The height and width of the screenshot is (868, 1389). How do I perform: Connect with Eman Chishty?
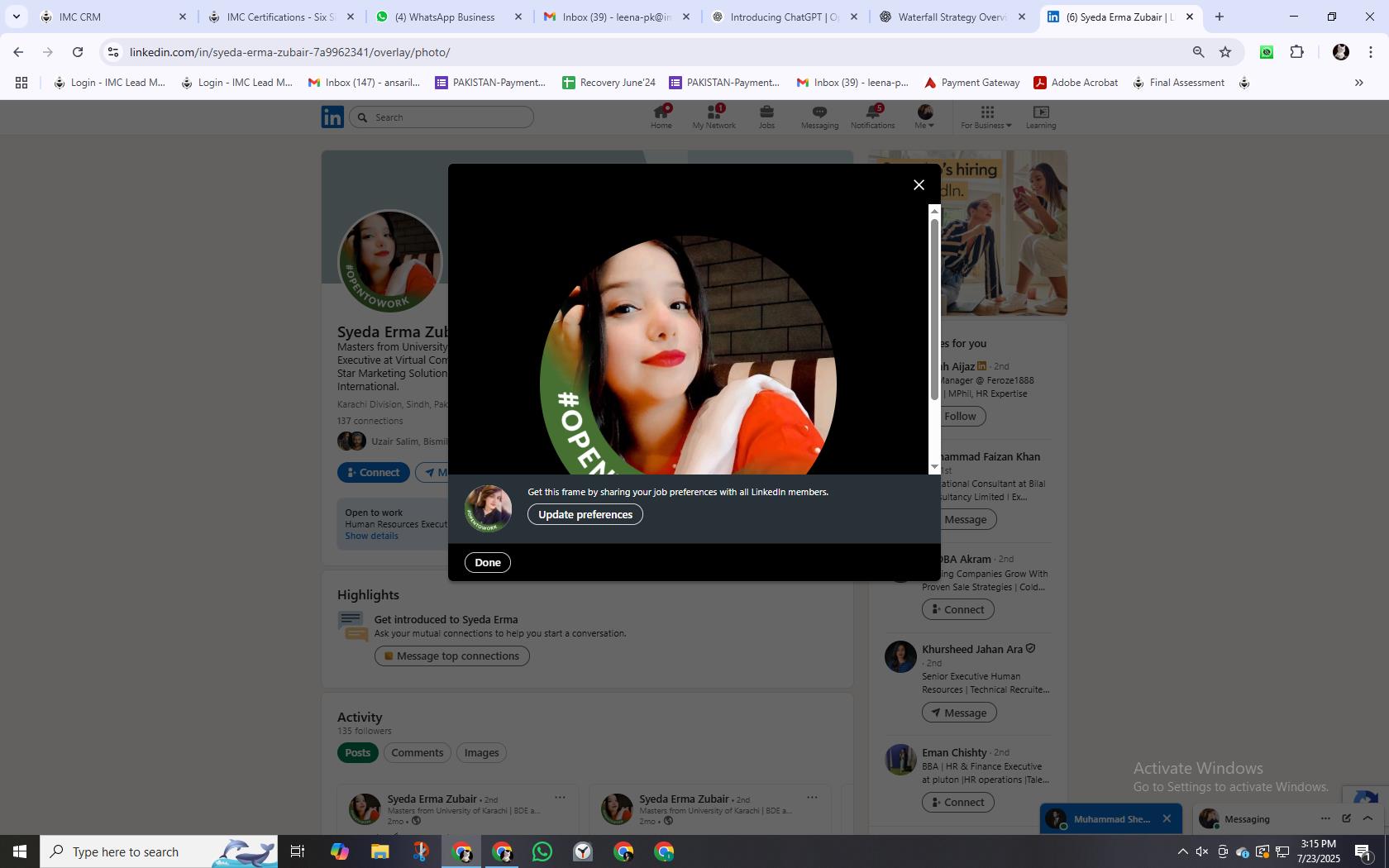click(x=957, y=803)
